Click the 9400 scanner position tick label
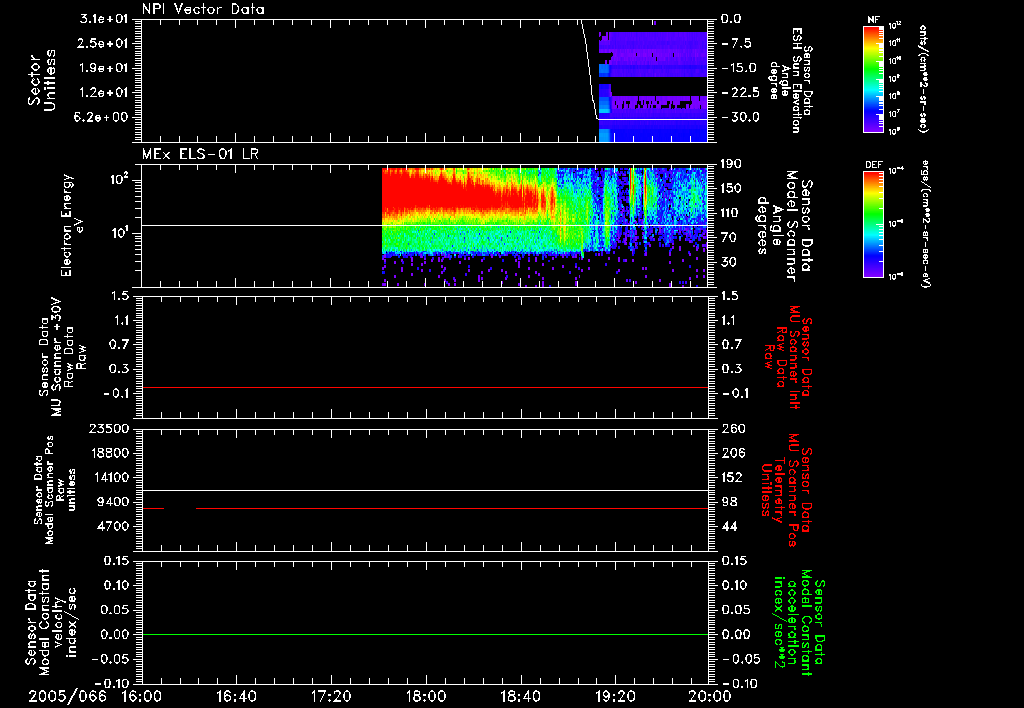The height and width of the screenshot is (708, 1024). coord(114,502)
